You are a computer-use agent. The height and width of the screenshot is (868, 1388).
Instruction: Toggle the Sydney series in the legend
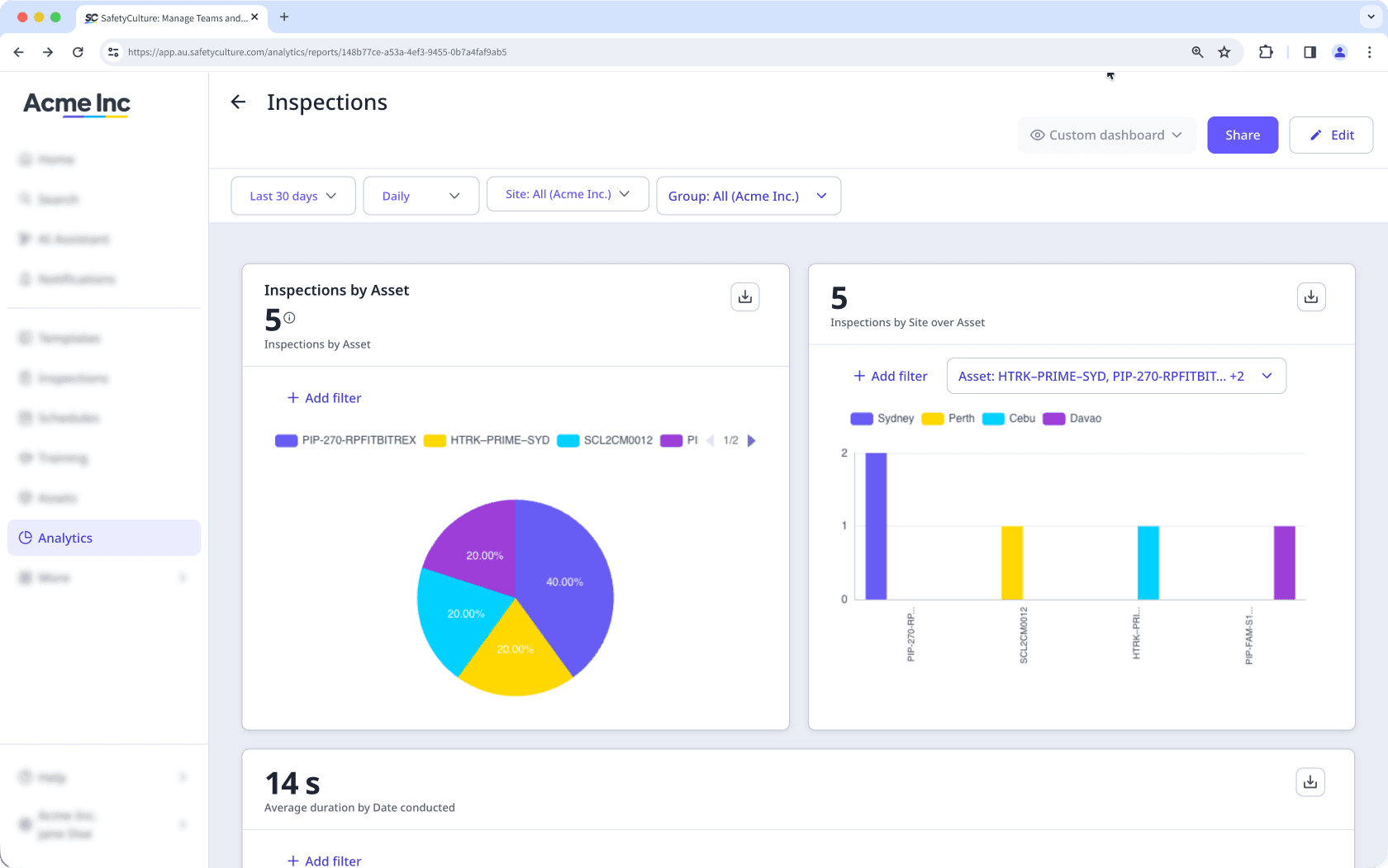(885, 419)
